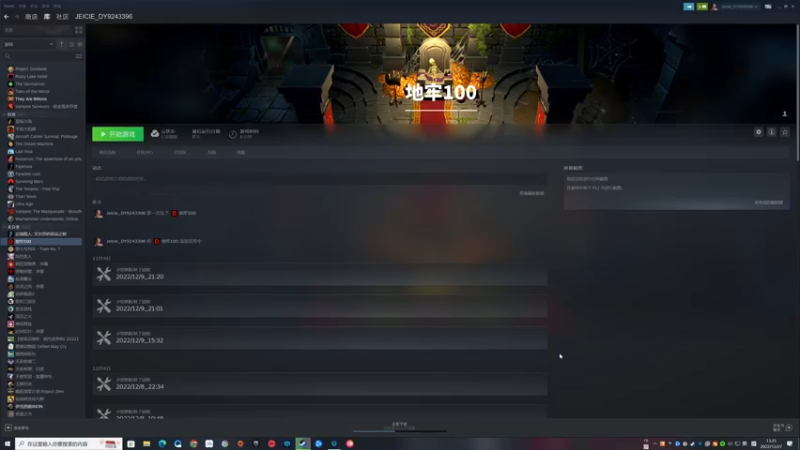
Task: Open the 社区 community menu
Action: tap(62, 17)
